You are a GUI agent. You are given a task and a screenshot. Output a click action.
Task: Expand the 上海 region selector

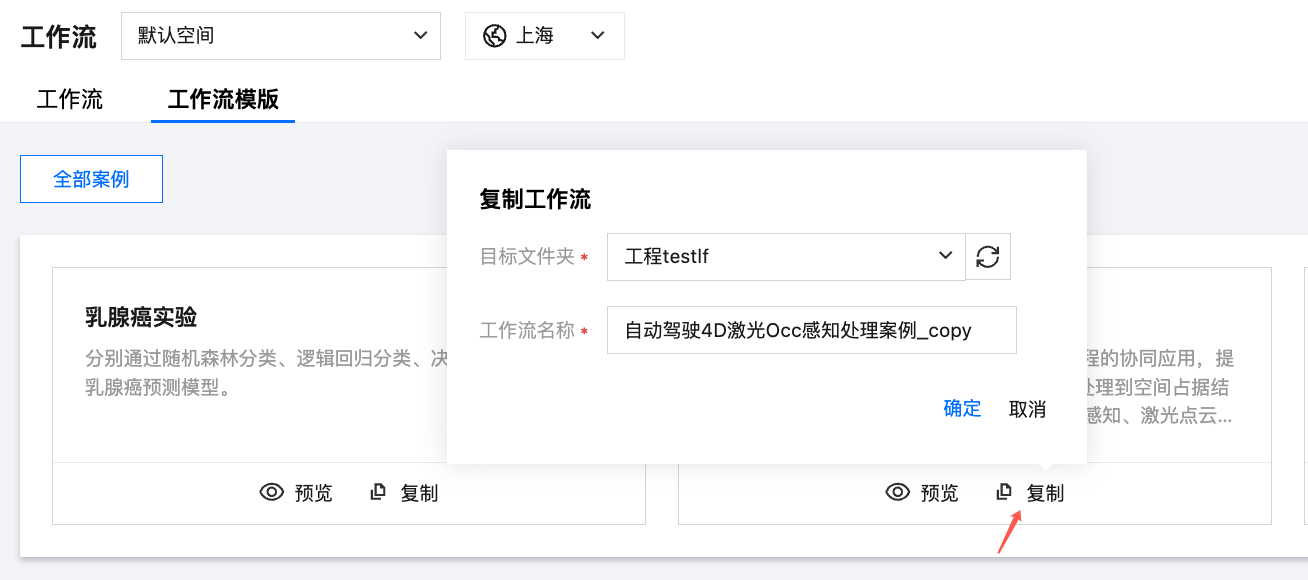point(545,36)
